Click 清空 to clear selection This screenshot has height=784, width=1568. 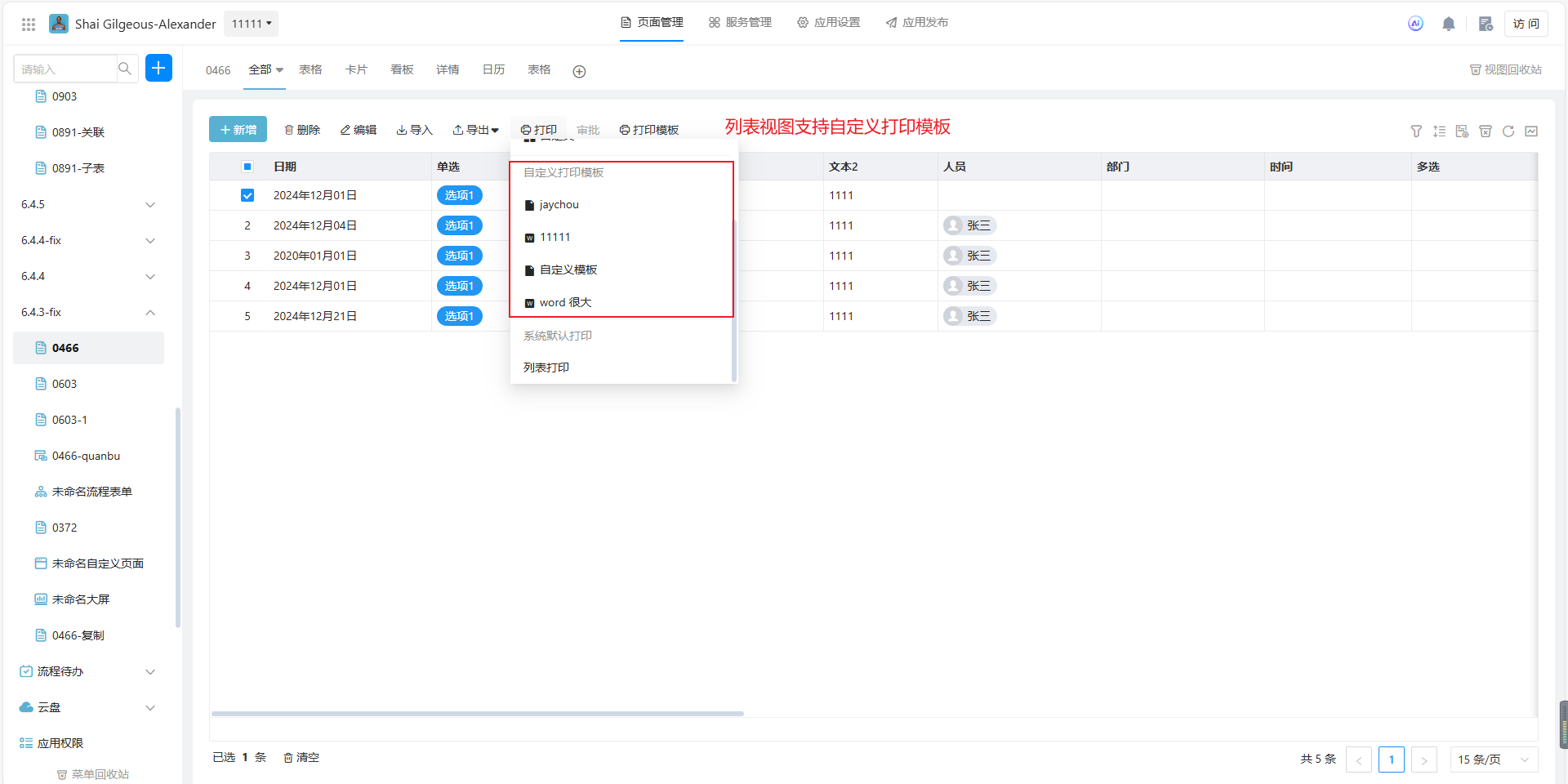[x=301, y=758]
